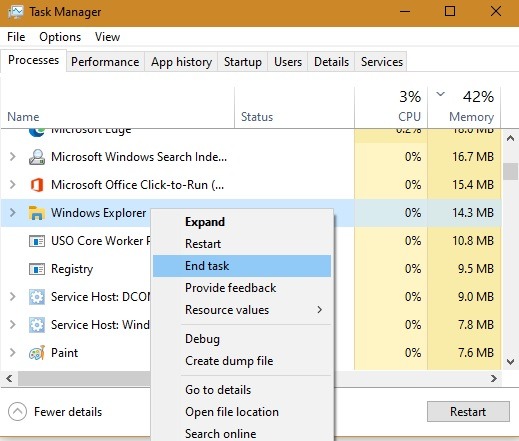
Task: Minimize the Task Manager window
Action: coord(405,12)
